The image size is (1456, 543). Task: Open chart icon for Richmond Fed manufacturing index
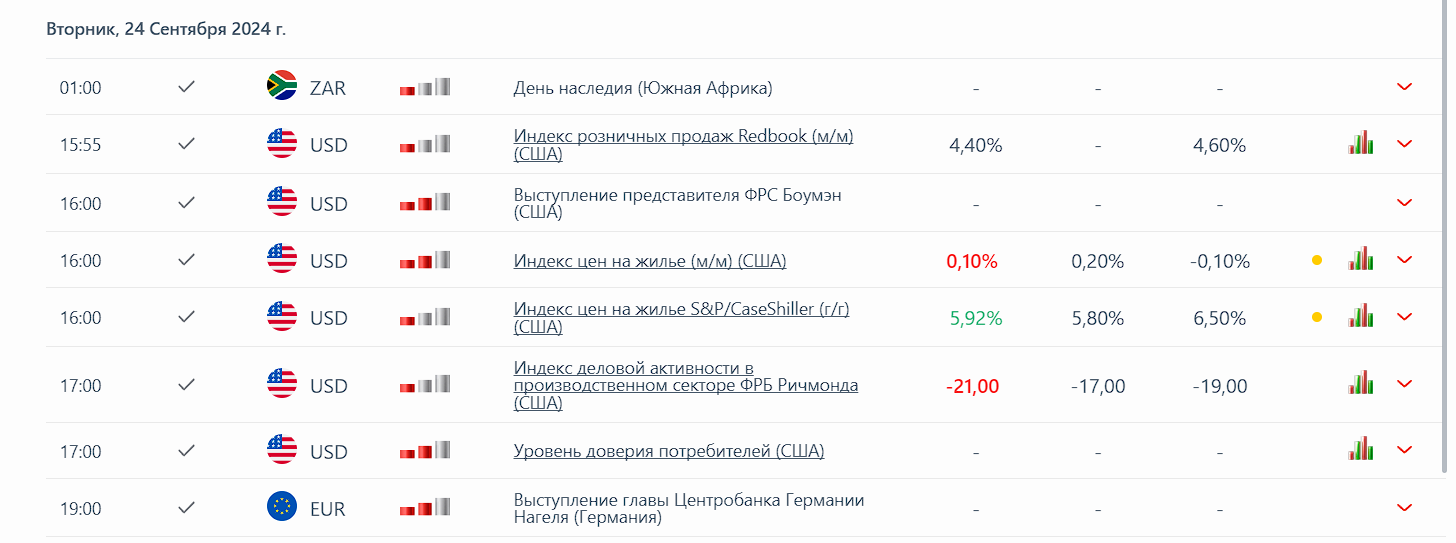(1360, 384)
